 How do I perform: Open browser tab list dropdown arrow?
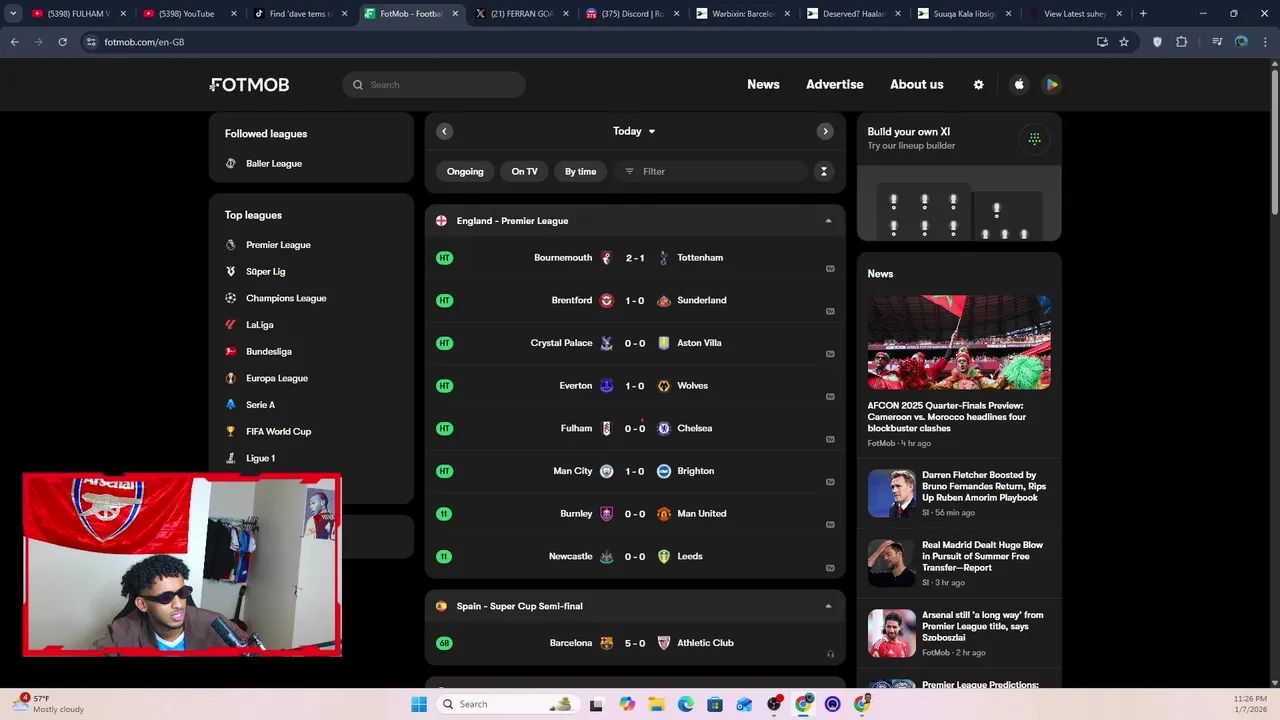coord(12,14)
